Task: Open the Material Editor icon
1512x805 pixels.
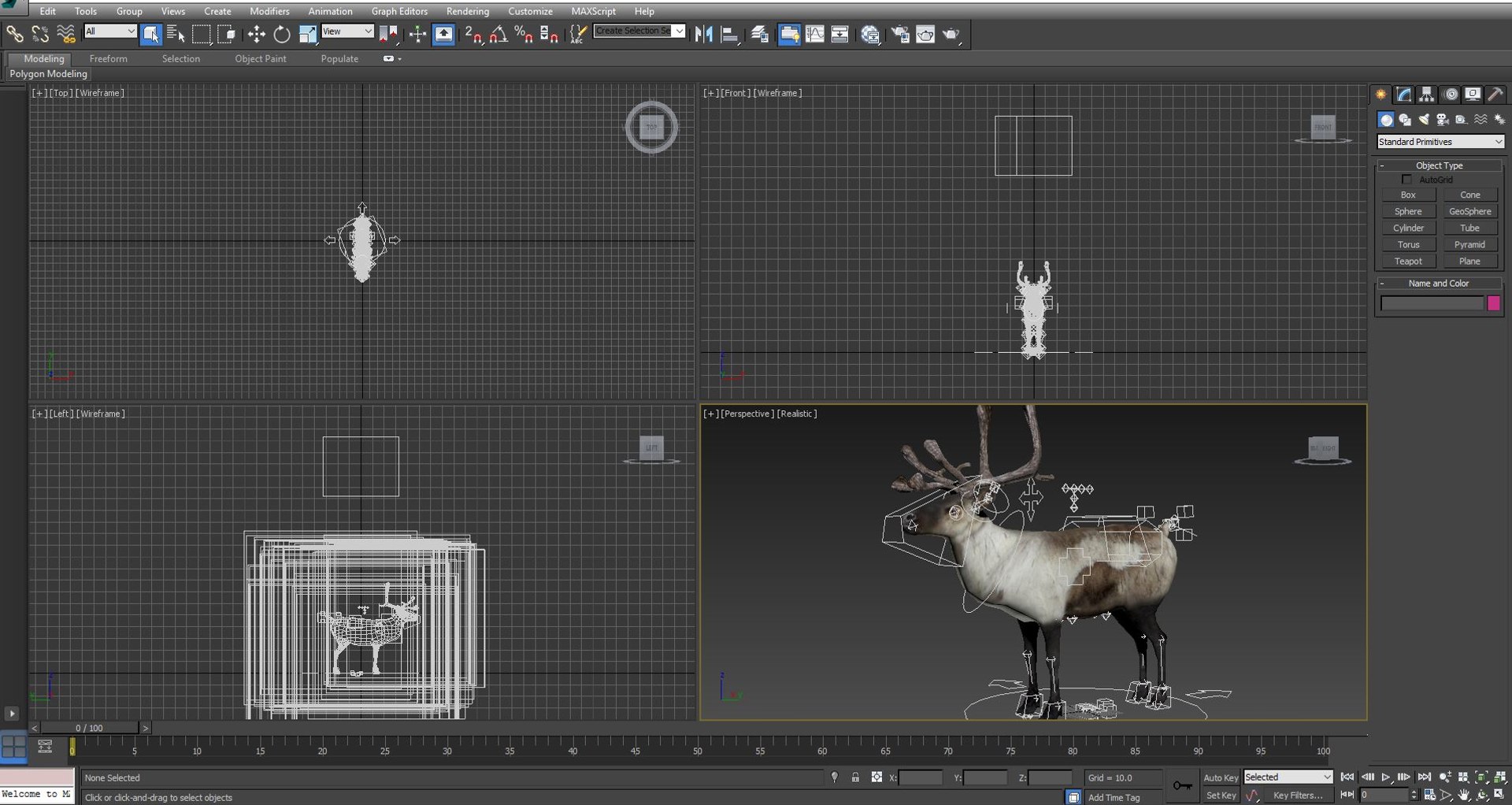Action: pyautogui.click(x=870, y=34)
